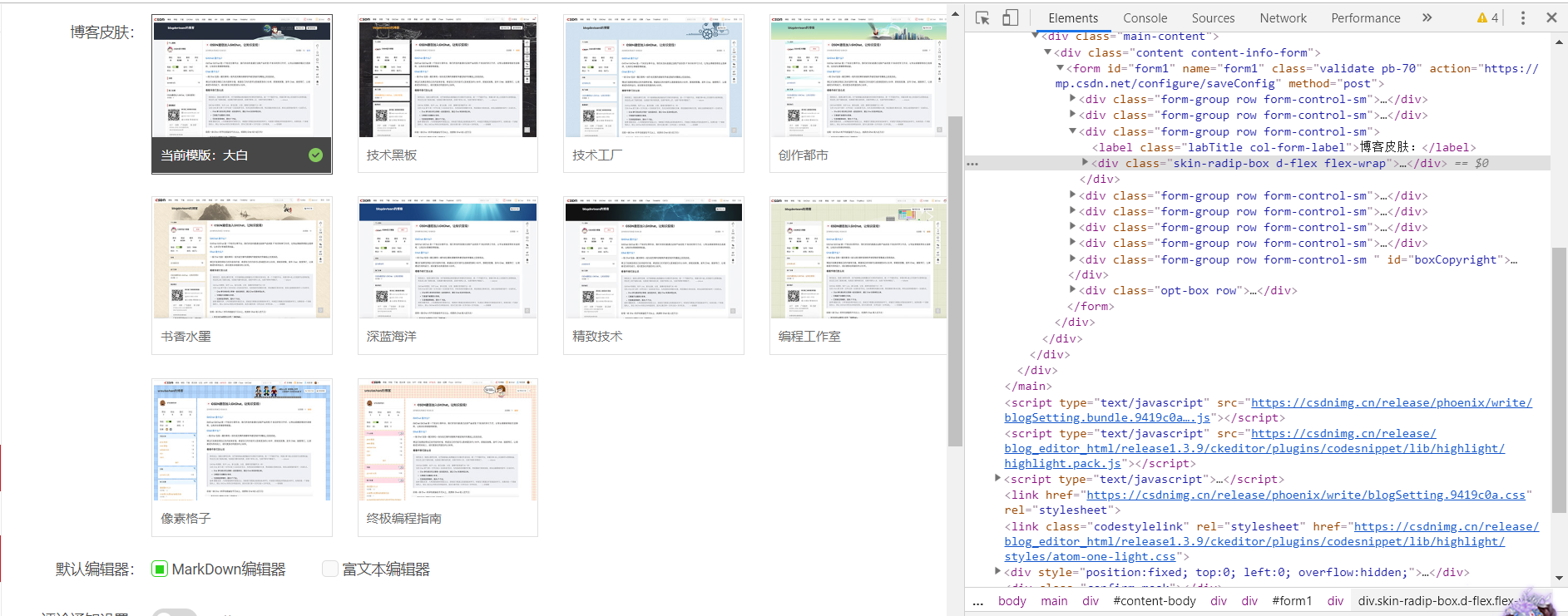Collapse the form-group containing labTitle label
This screenshot has height=616, width=1568.
1073,131
